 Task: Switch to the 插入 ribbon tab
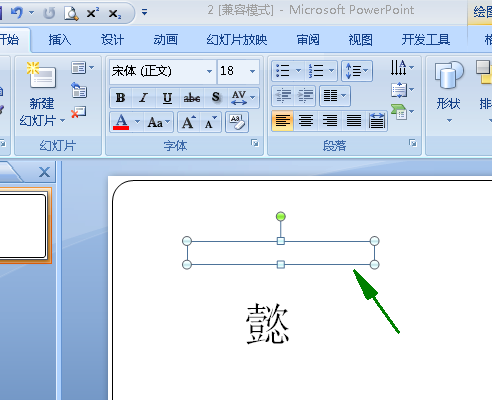point(60,40)
